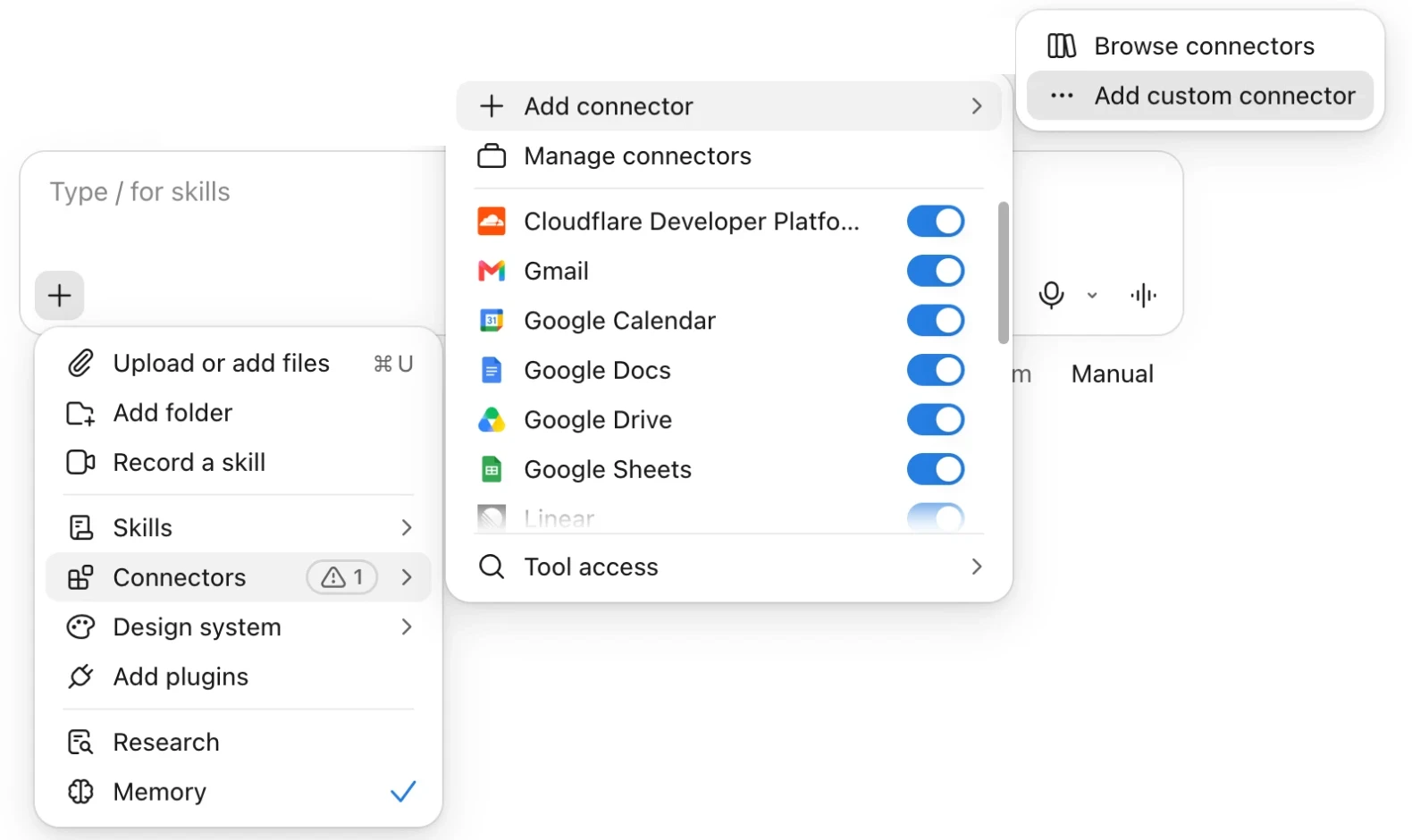Screen dimensions: 1412x840
Task: Toggle the Google Calendar connector
Action: tap(936, 320)
